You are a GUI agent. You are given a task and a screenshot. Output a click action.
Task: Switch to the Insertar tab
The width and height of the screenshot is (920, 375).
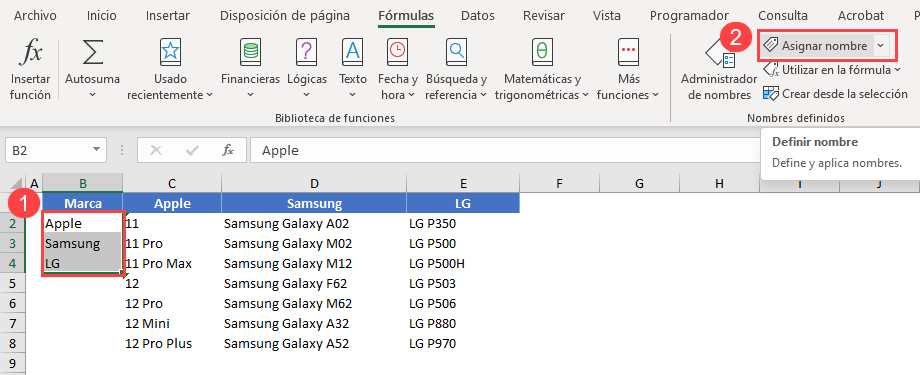(168, 16)
